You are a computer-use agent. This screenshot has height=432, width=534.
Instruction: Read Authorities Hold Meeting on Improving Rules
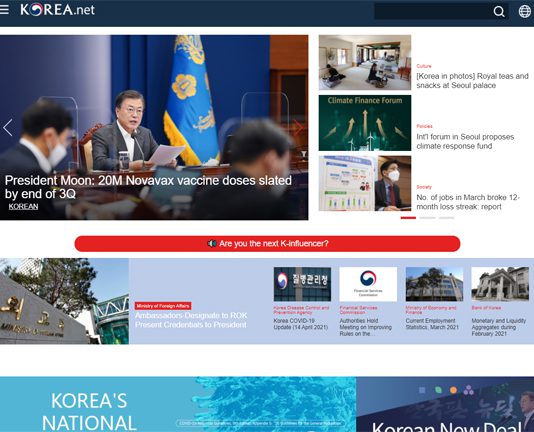(365, 327)
